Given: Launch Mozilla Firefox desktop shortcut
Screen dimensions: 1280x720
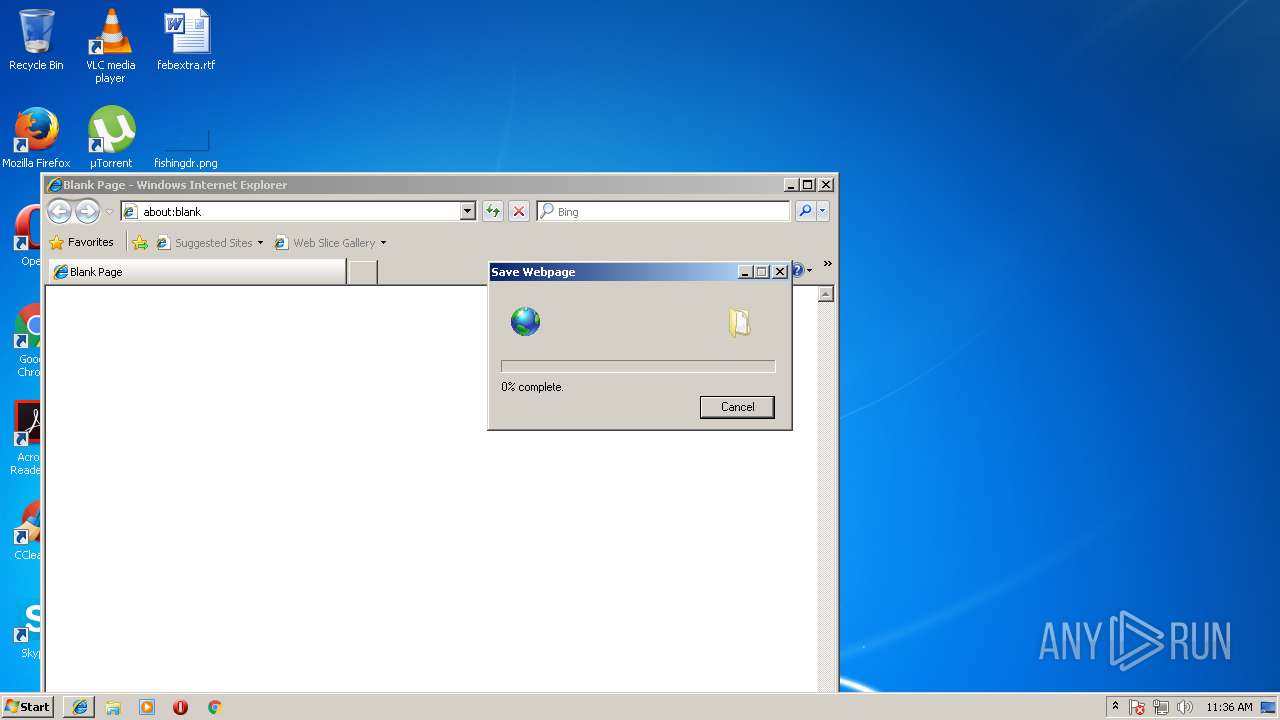Looking at the screenshot, I should coord(36,138).
